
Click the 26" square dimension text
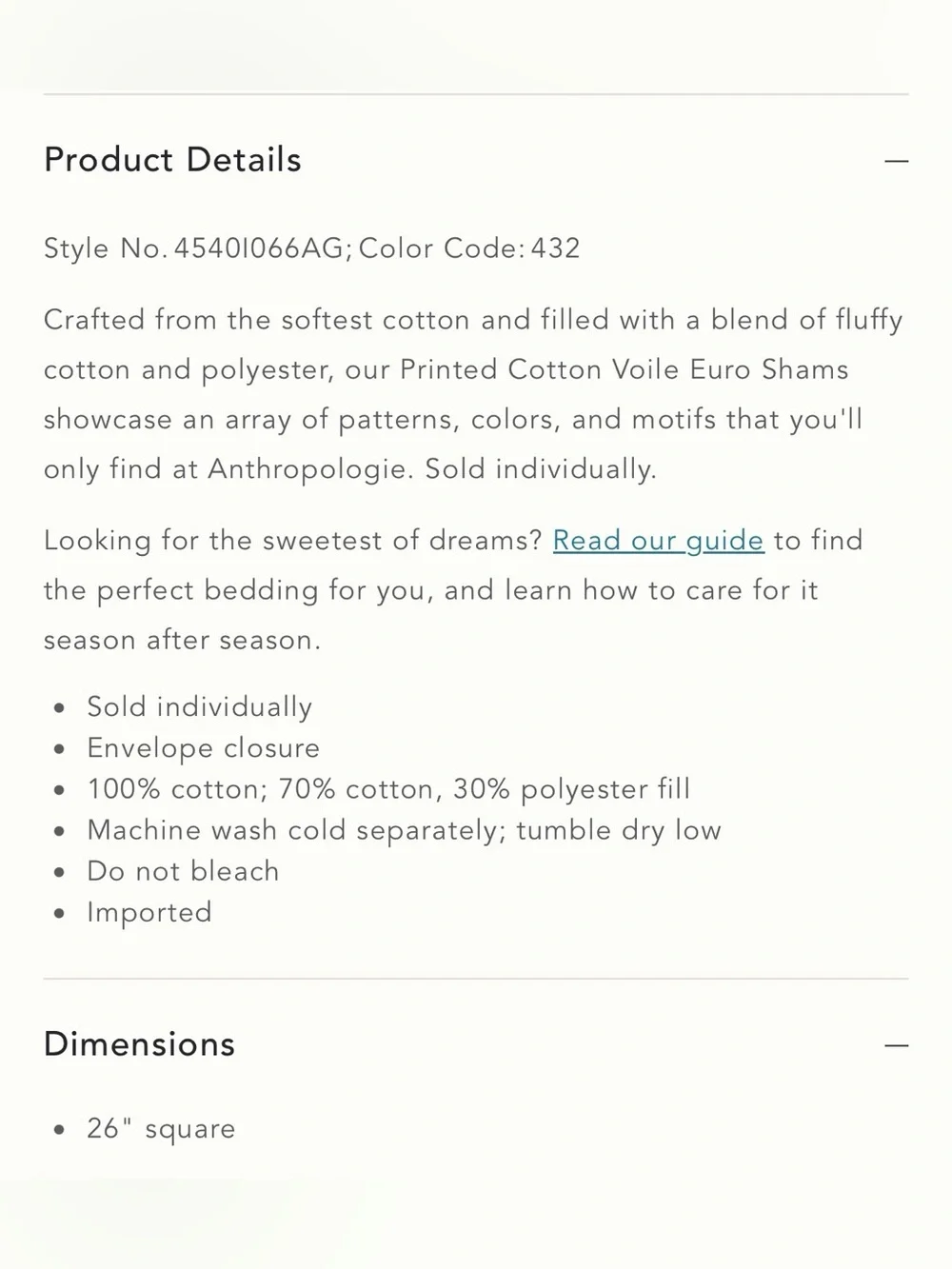(x=161, y=1129)
